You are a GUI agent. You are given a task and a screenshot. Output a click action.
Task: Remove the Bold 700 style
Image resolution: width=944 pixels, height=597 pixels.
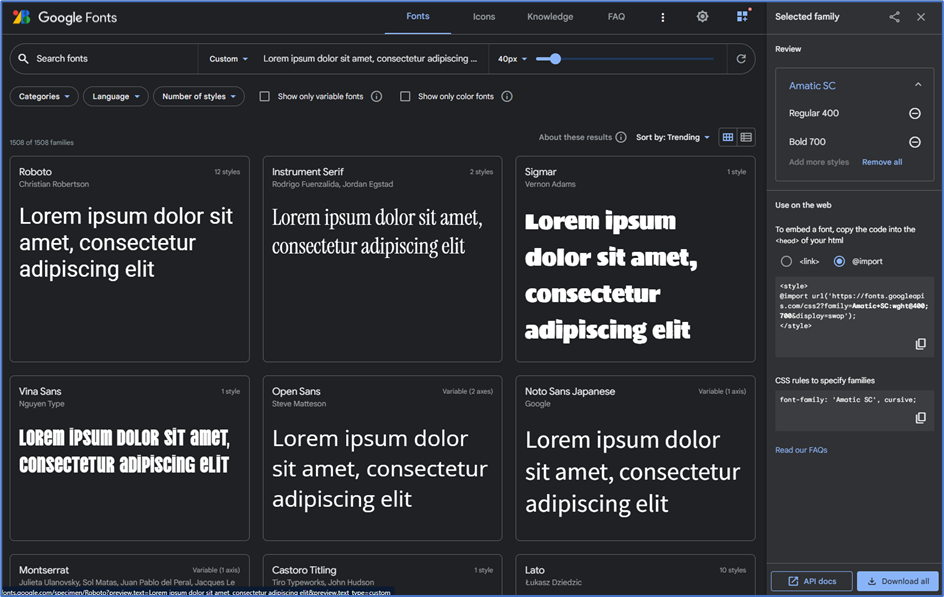(914, 142)
